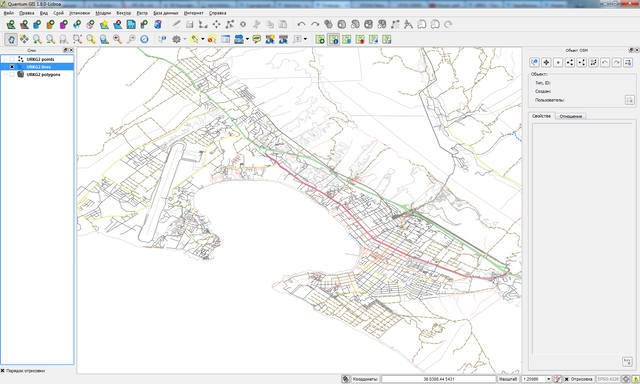Viewport: 640px width, 384px height.
Task: Click the Redo arrow in editing toolbar
Action: [315, 24]
